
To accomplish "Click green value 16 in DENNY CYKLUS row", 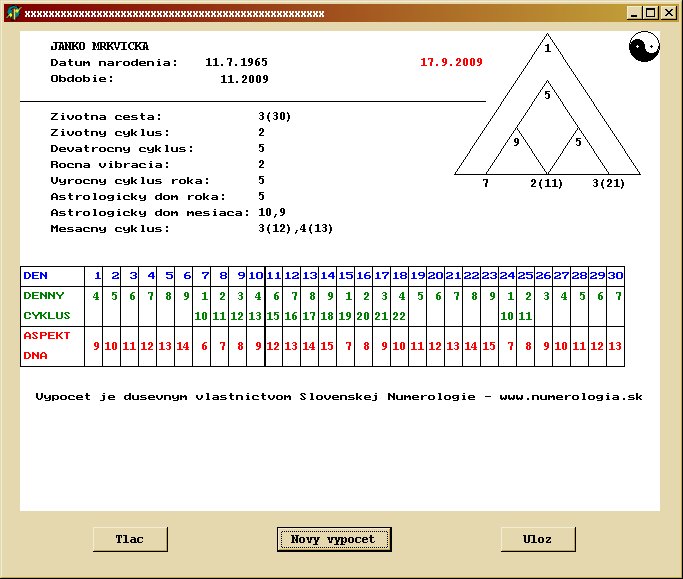I will click(x=291, y=316).
